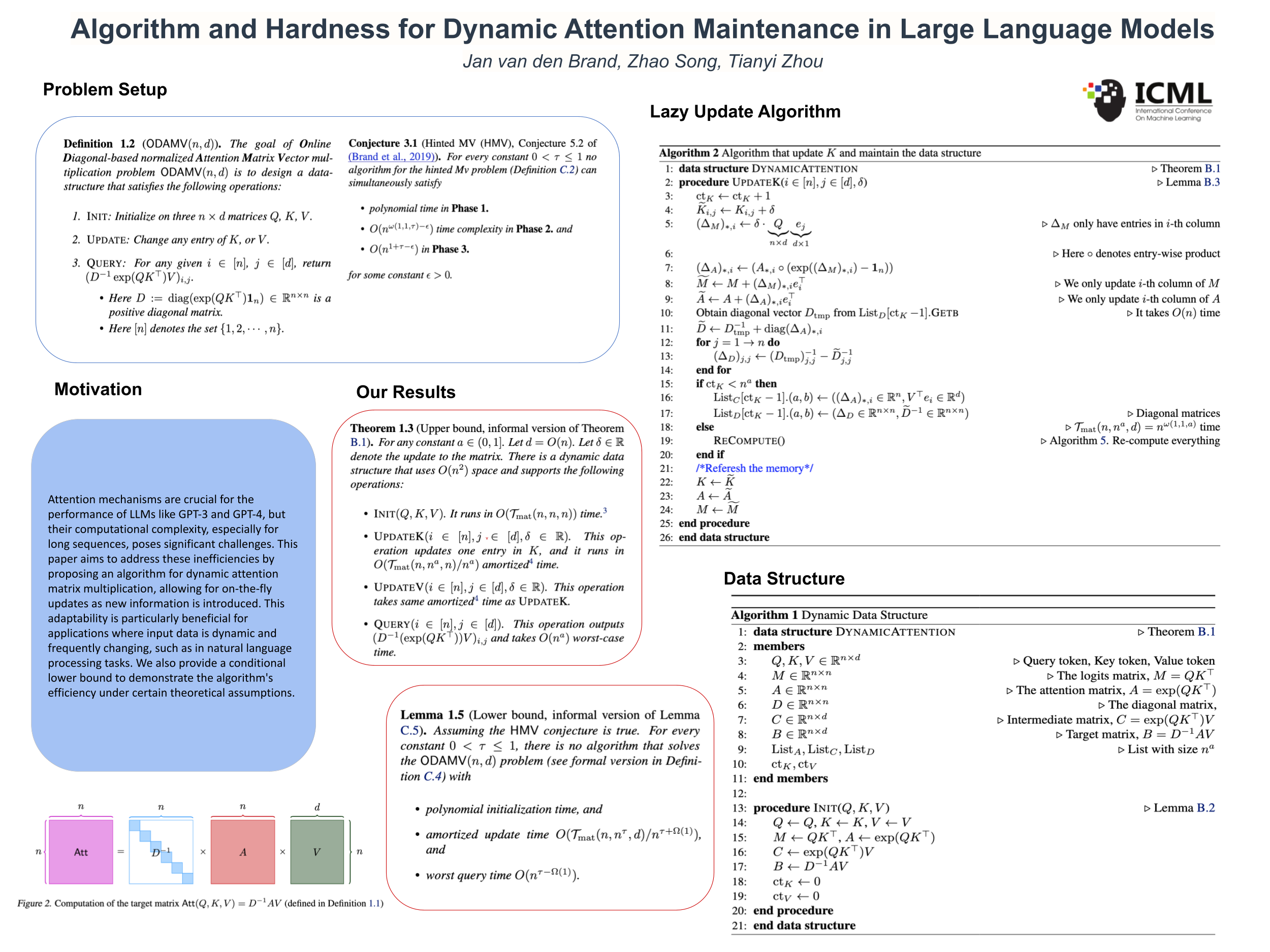Click the ICML conference logo
The height and width of the screenshot is (952, 1270).
[x=1147, y=101]
